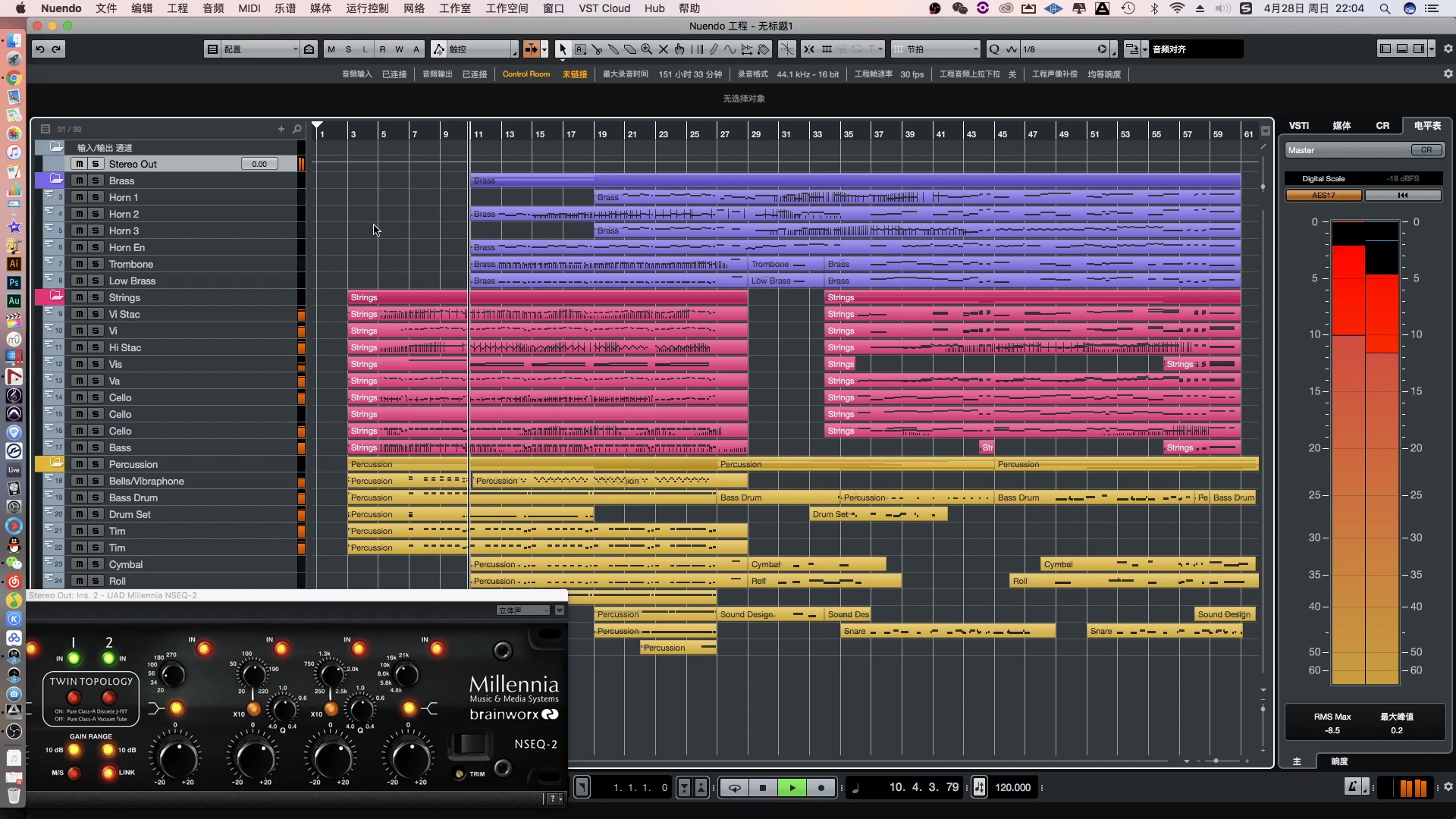Toggle the cycle loop button
Viewport: 1456px width, 819px height.
pos(734,788)
